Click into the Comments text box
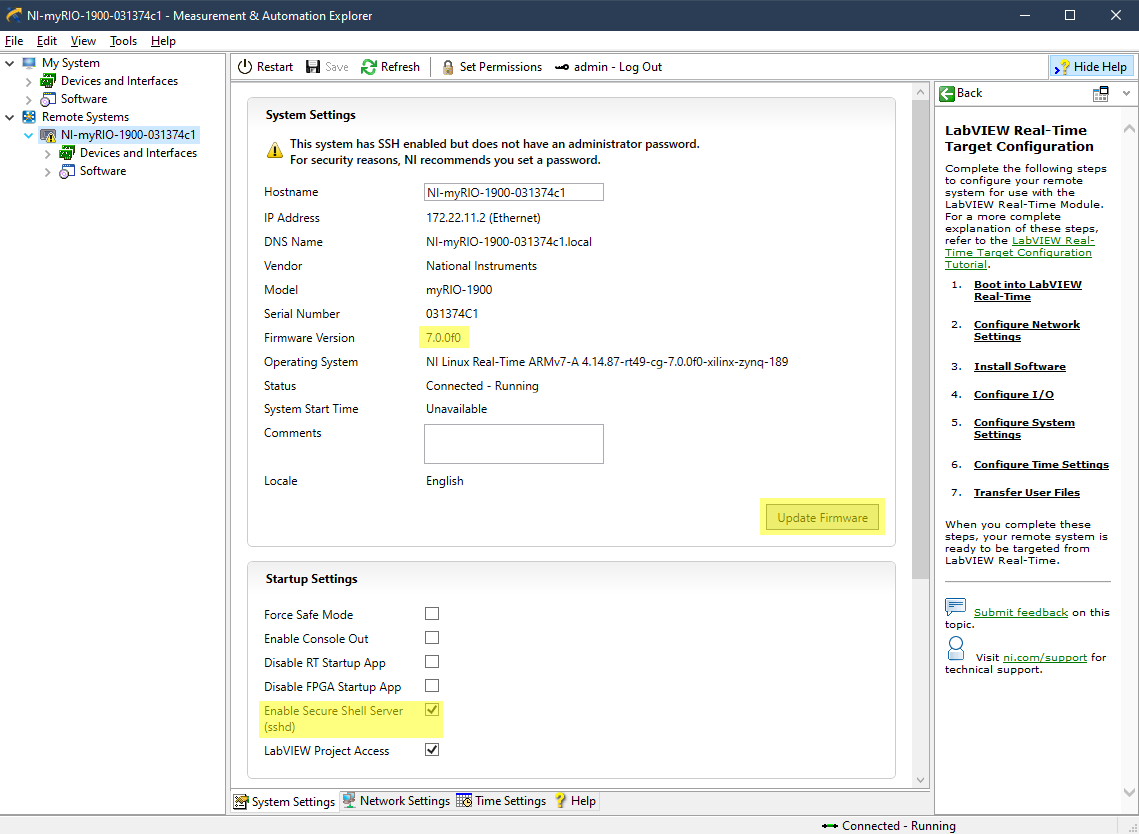This screenshot has width=1139, height=834. coord(514,444)
